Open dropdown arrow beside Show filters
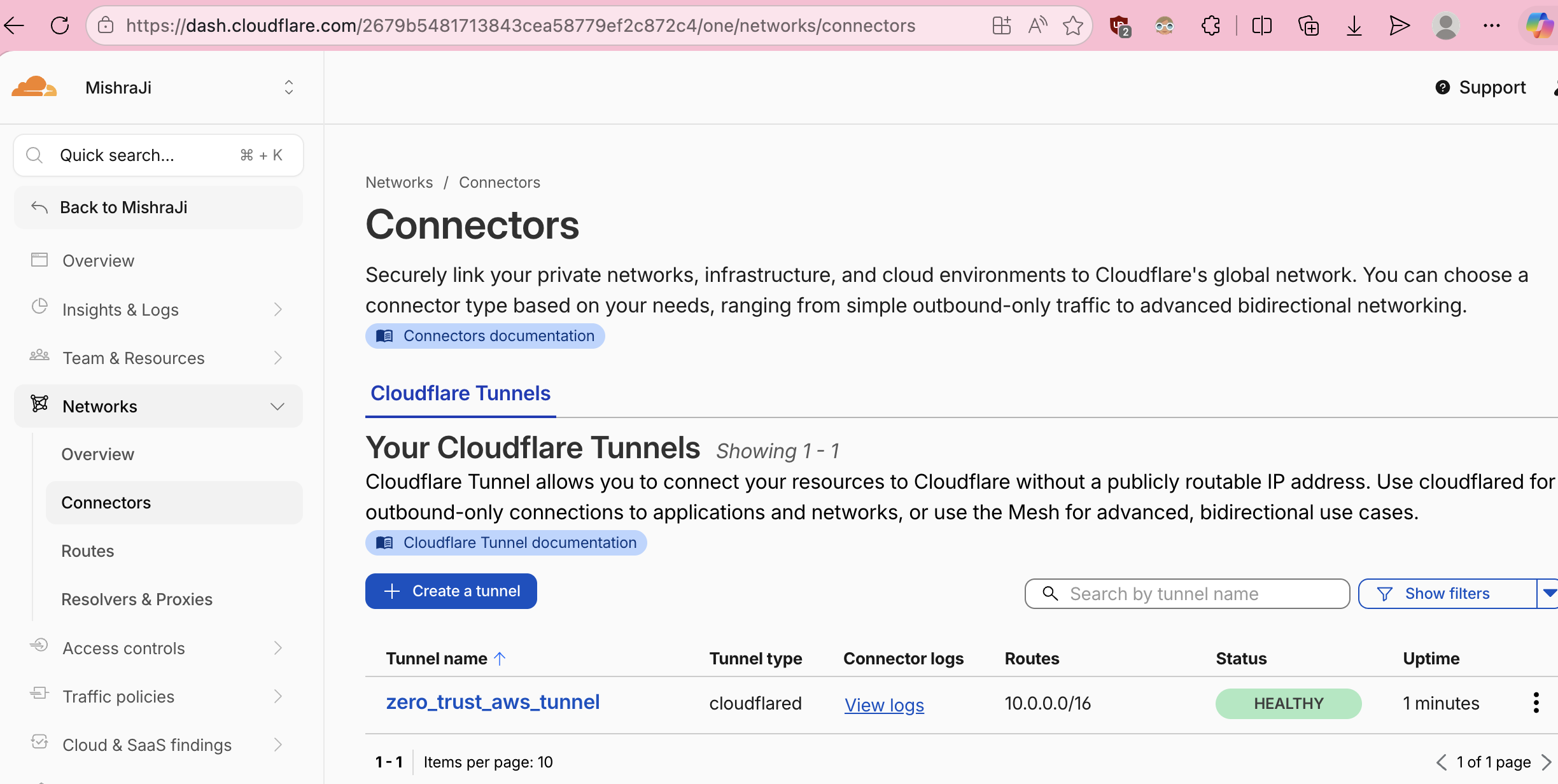Image resolution: width=1558 pixels, height=784 pixels. click(x=1548, y=594)
